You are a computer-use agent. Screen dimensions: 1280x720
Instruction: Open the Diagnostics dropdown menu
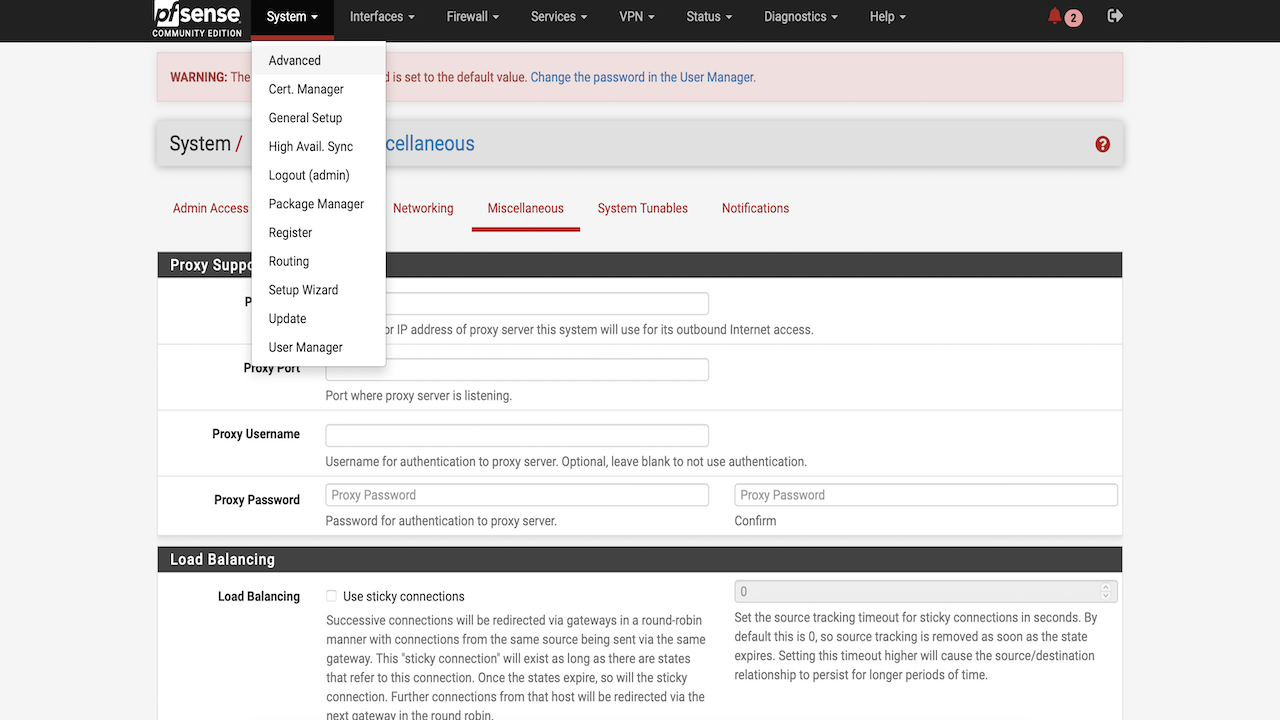click(801, 17)
